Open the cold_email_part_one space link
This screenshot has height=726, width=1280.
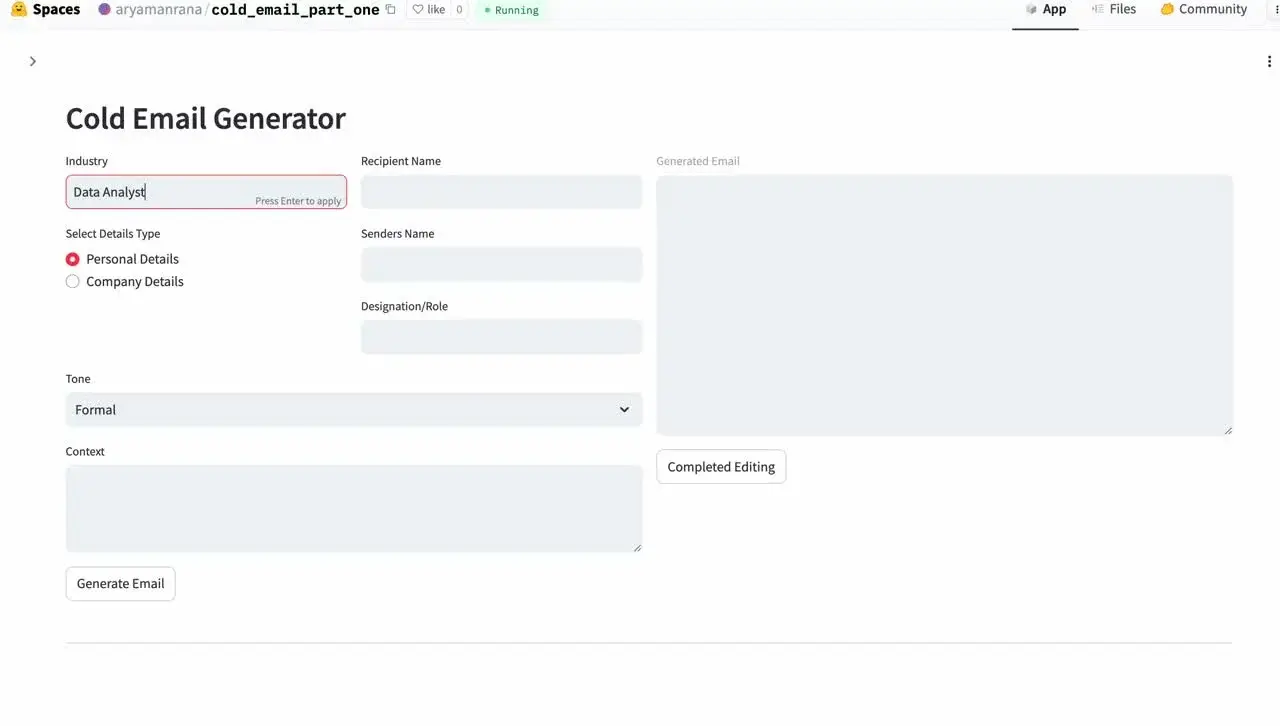(x=295, y=10)
